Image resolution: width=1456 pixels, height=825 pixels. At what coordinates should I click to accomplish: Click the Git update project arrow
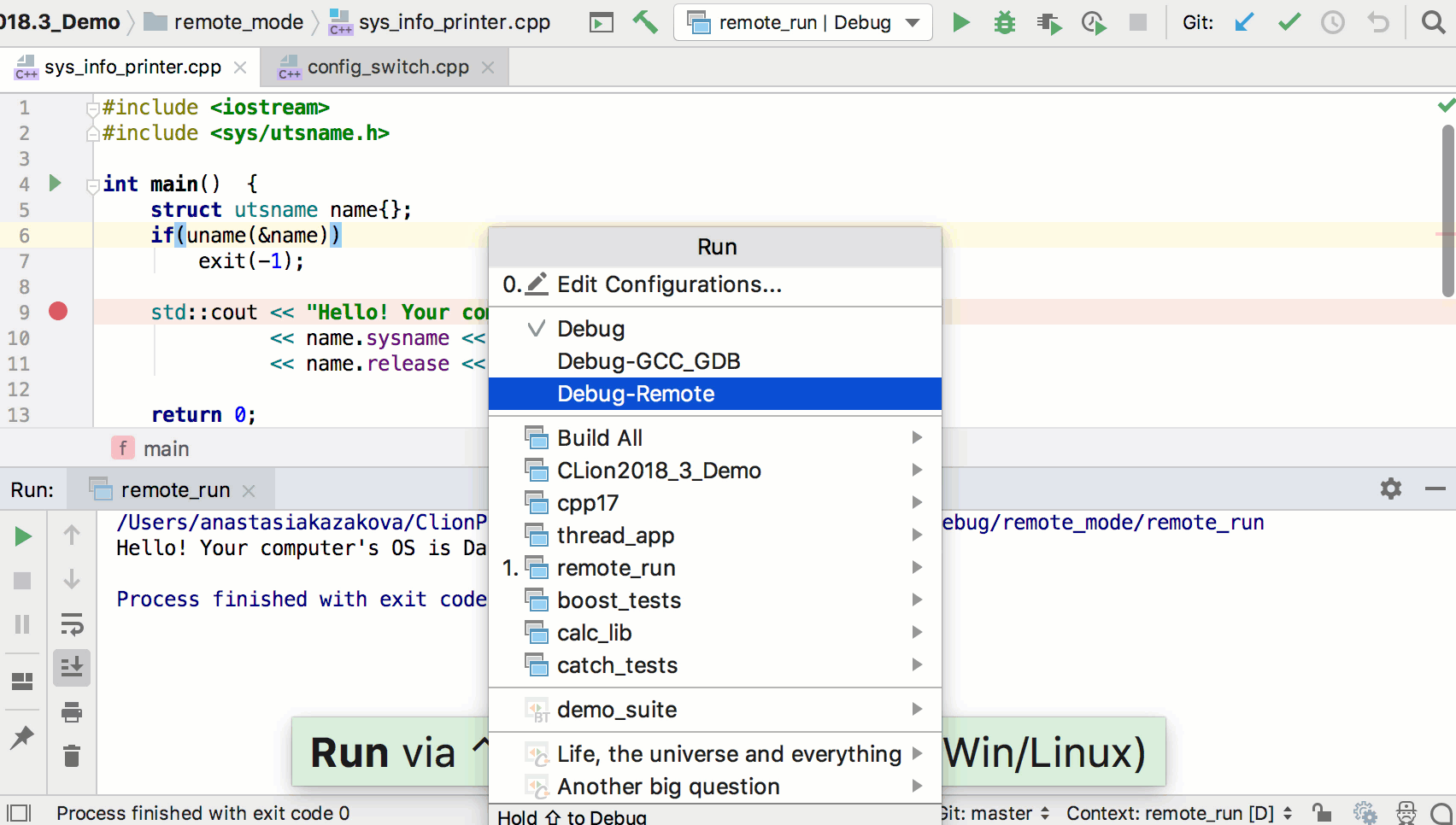[1244, 22]
